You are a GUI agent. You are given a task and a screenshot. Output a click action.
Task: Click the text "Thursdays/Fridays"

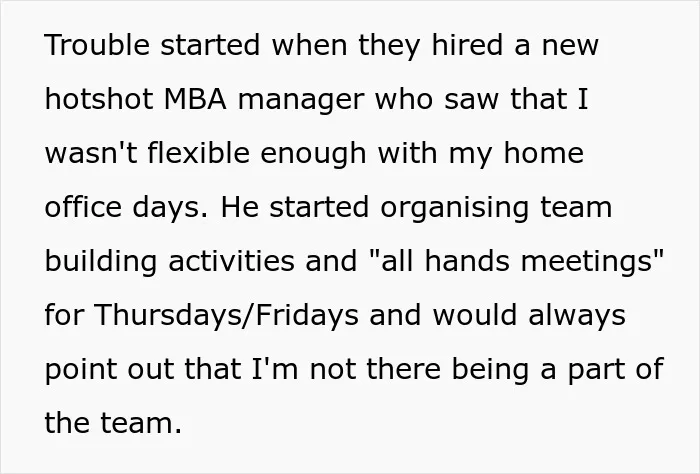226,315
